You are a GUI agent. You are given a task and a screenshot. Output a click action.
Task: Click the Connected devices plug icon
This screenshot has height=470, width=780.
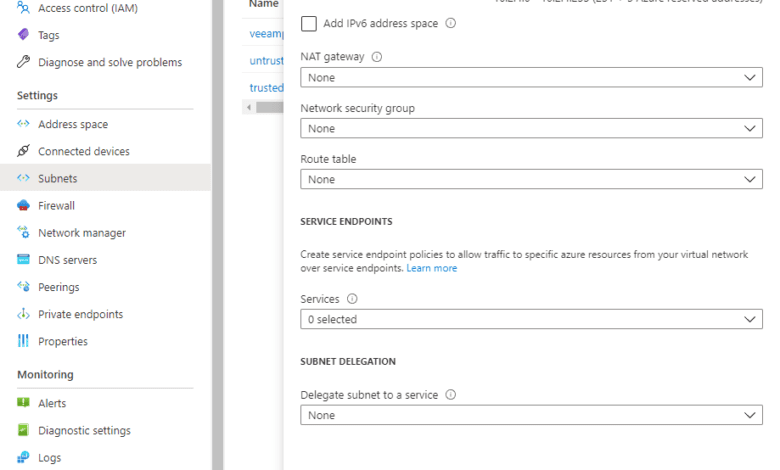click(23, 151)
